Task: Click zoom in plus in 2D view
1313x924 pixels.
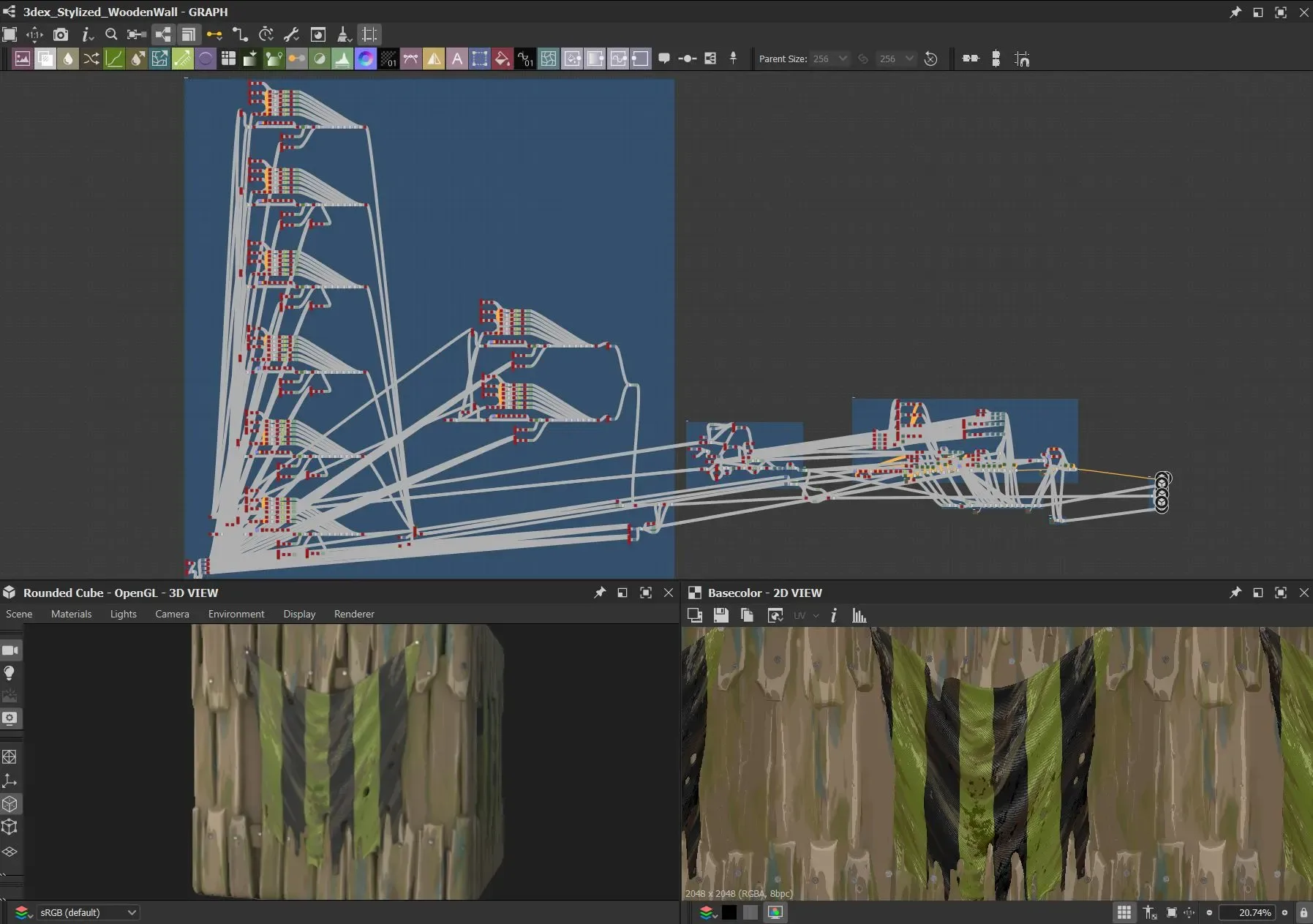Action: coord(1284,912)
